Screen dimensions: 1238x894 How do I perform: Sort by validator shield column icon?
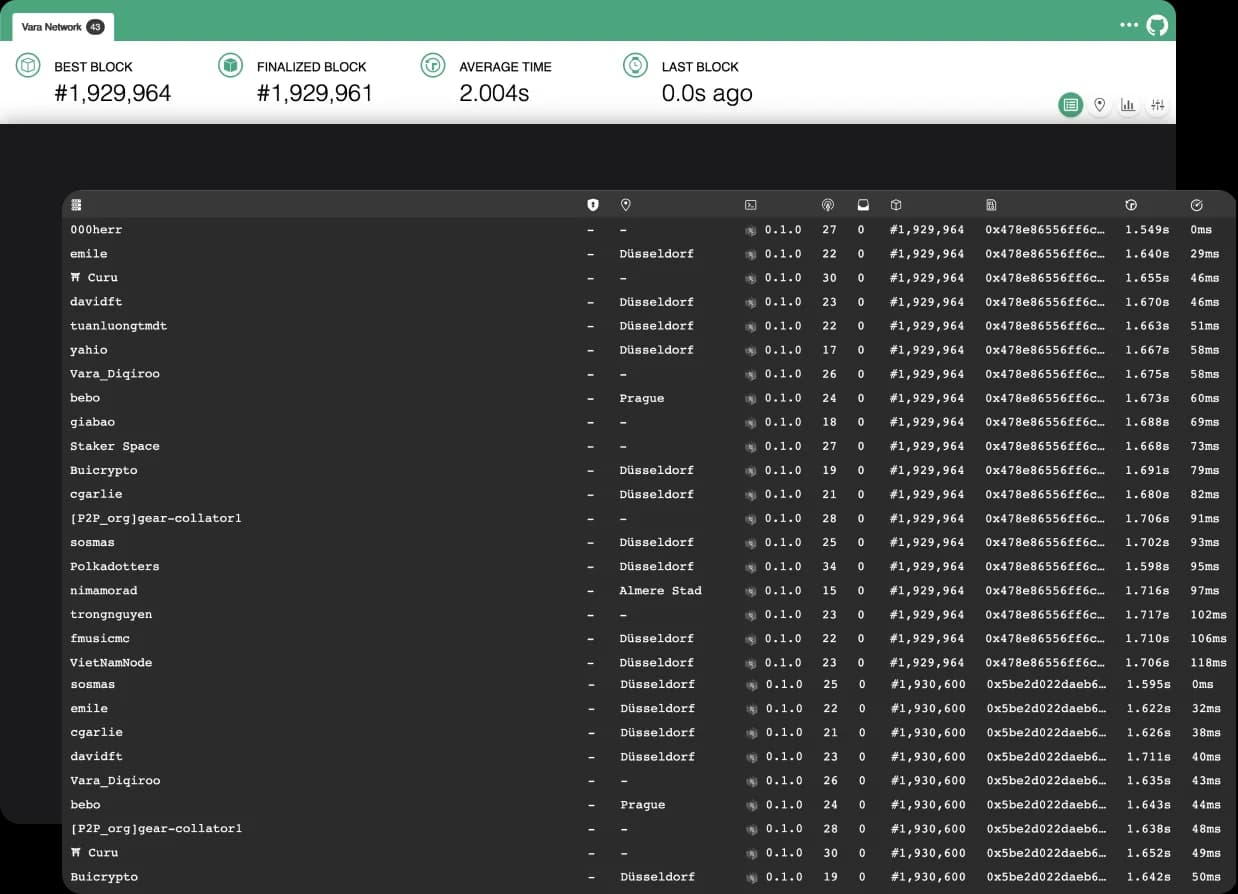(593, 205)
